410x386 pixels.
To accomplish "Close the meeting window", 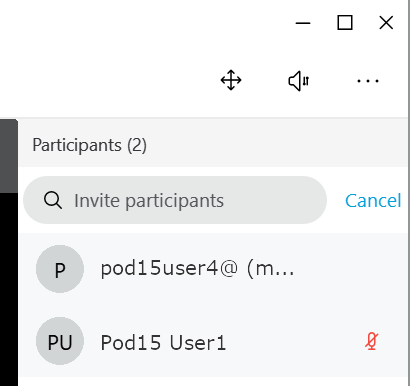I will [x=386, y=23].
